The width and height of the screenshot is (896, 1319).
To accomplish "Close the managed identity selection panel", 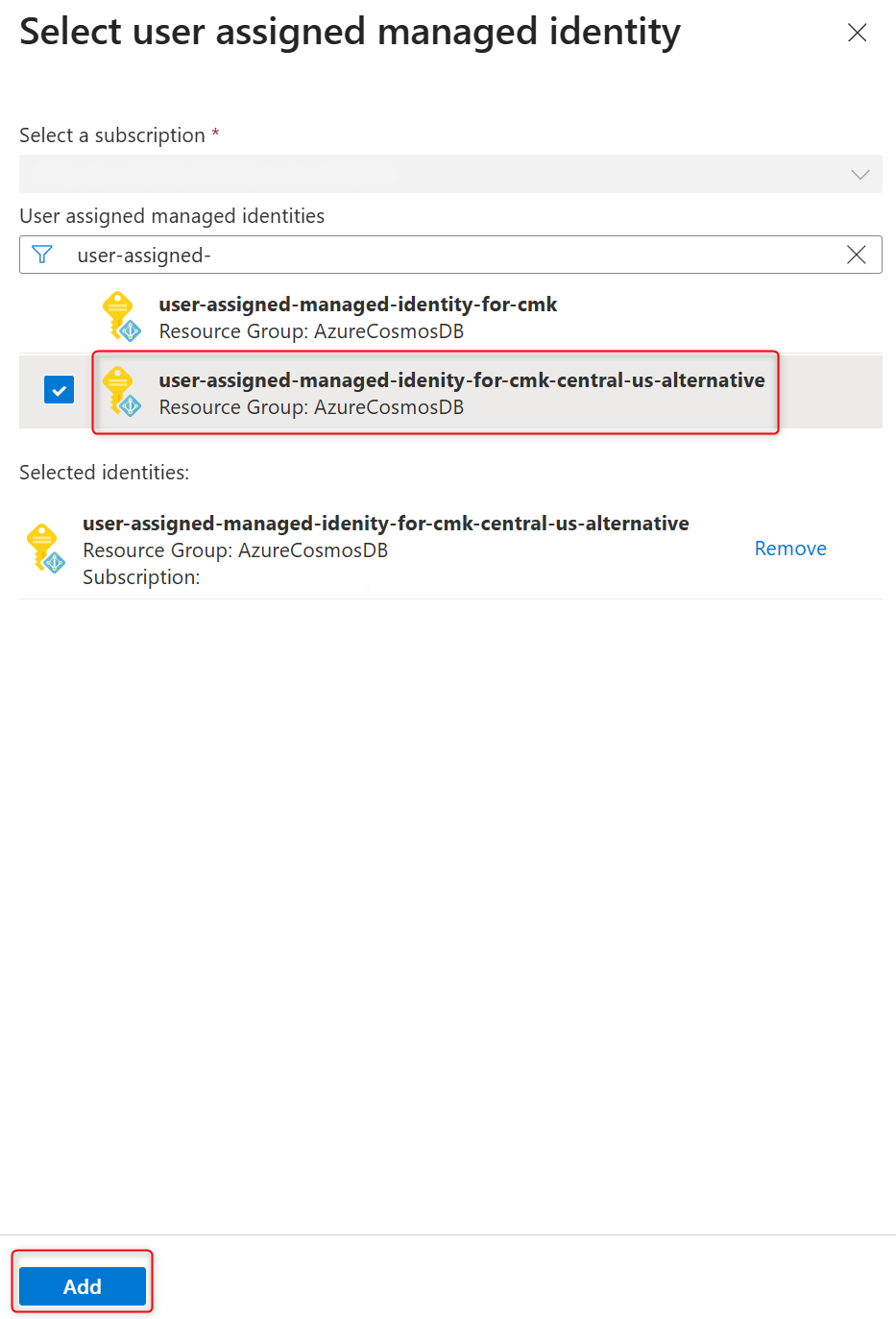I will pyautogui.click(x=857, y=33).
